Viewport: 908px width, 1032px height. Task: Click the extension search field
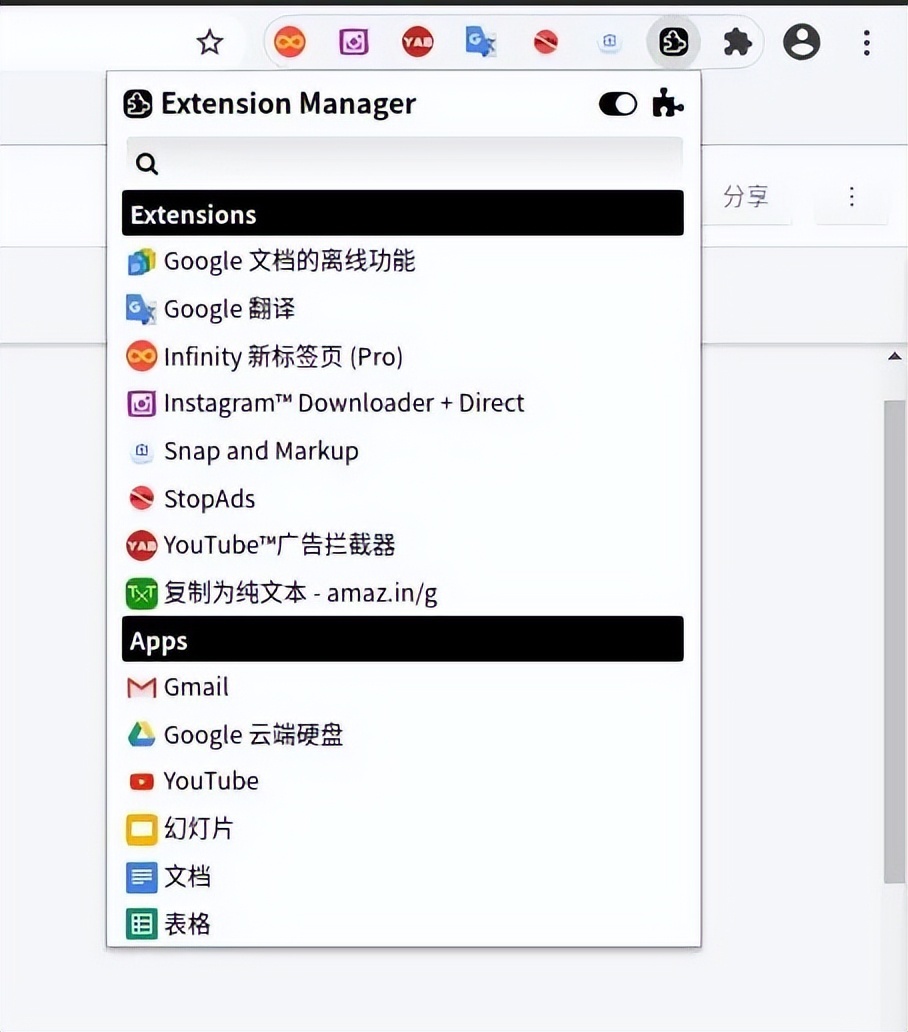point(404,164)
